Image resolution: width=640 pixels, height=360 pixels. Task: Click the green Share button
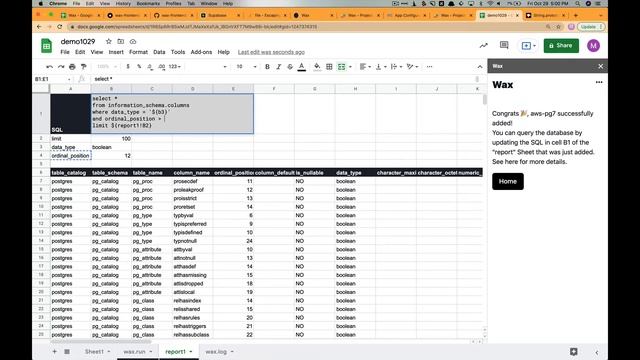(x=561, y=46)
